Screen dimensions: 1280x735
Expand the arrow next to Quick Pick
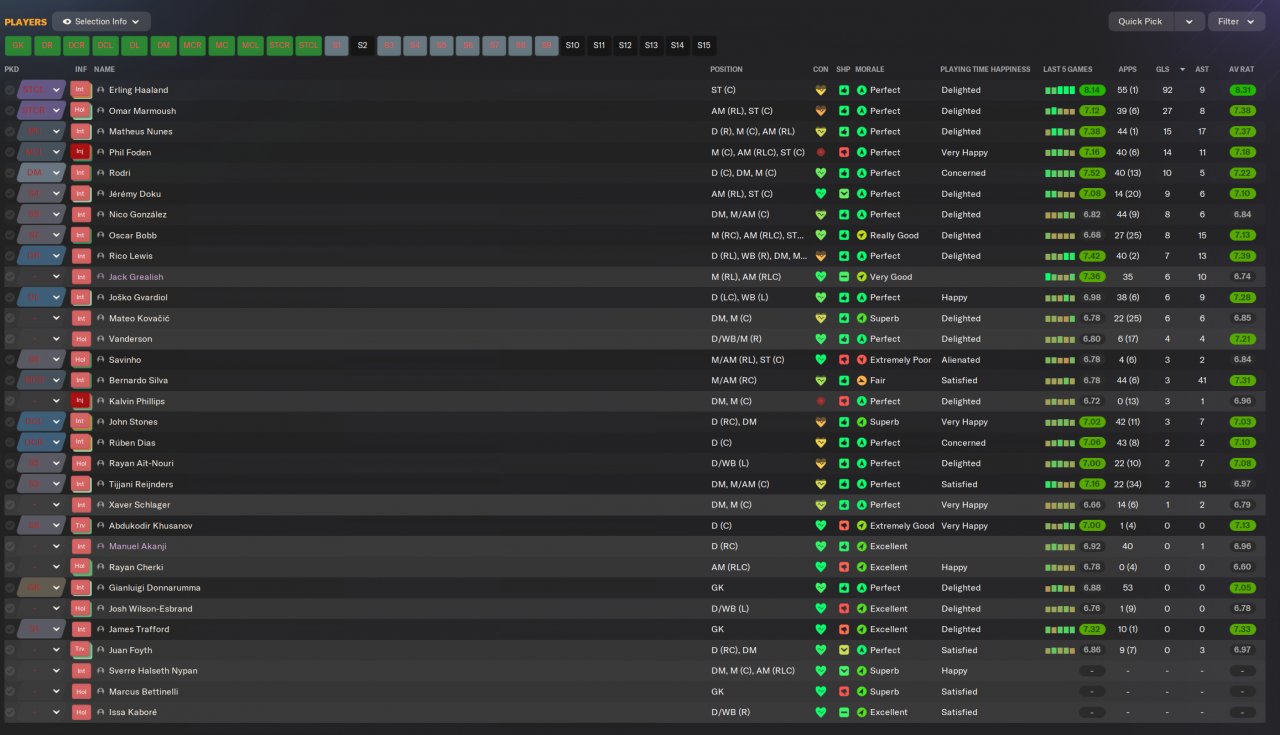[x=1189, y=21]
